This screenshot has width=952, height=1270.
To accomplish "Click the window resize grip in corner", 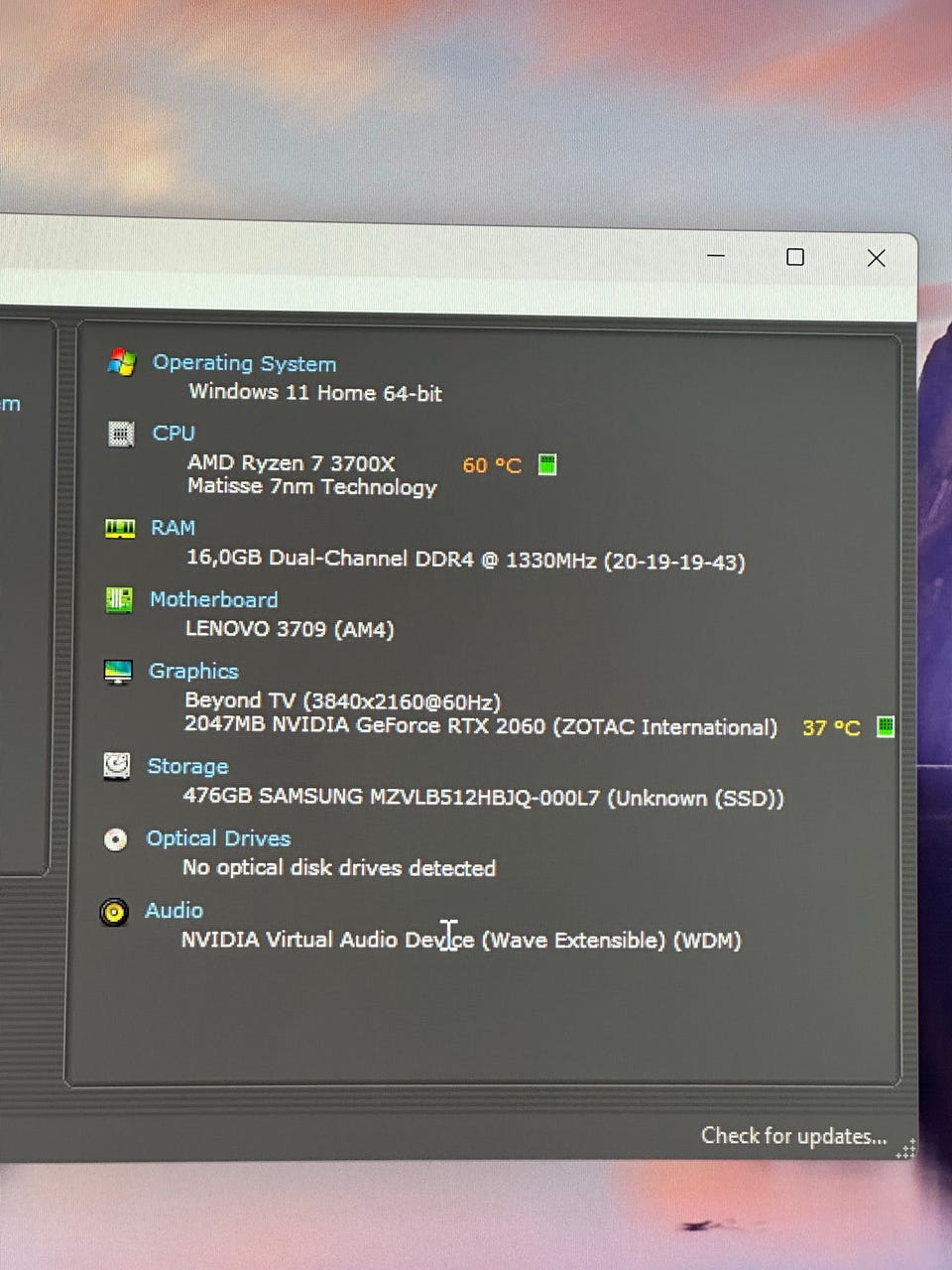I will click(x=905, y=1149).
